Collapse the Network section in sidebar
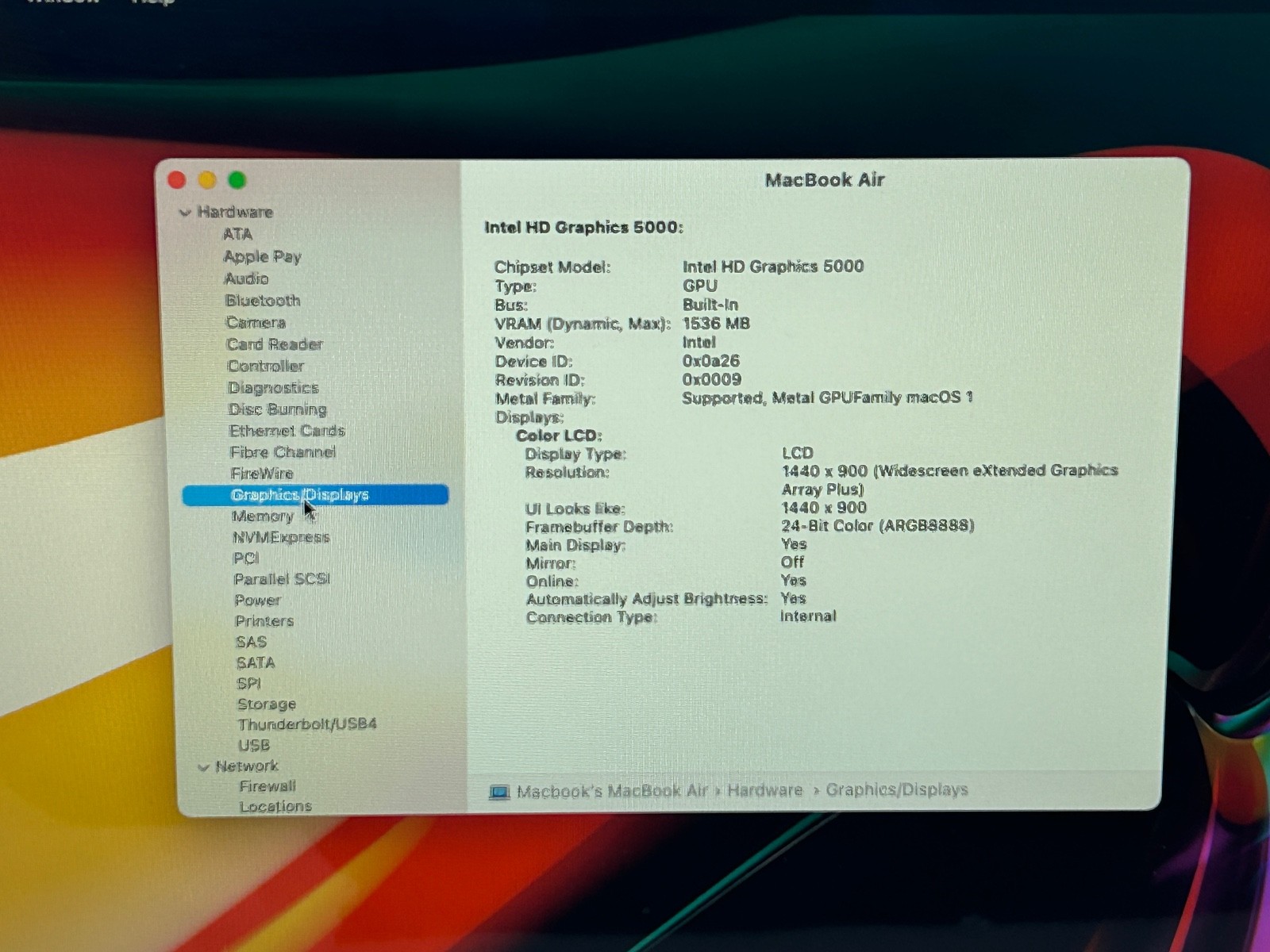1270x952 pixels. 203,767
